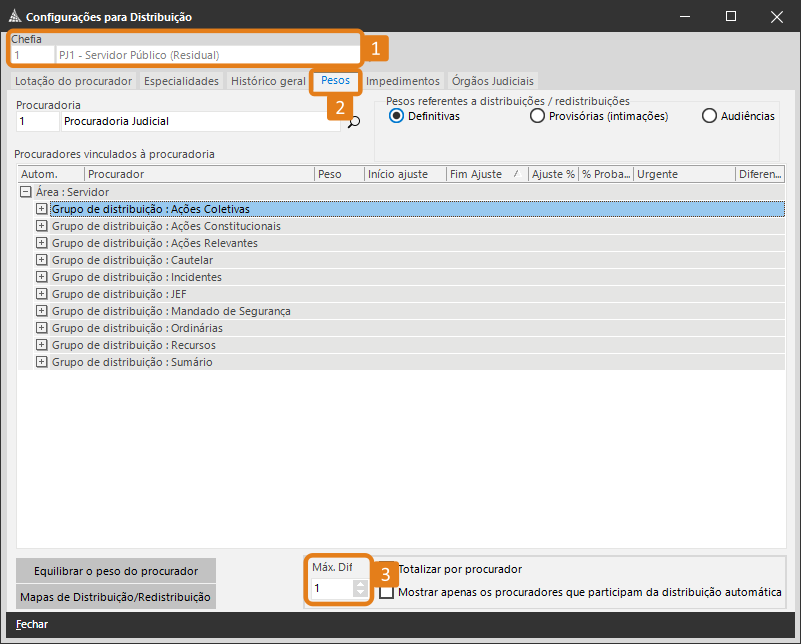801x644 pixels.
Task: Open the Especialidades tab
Action: point(181,81)
